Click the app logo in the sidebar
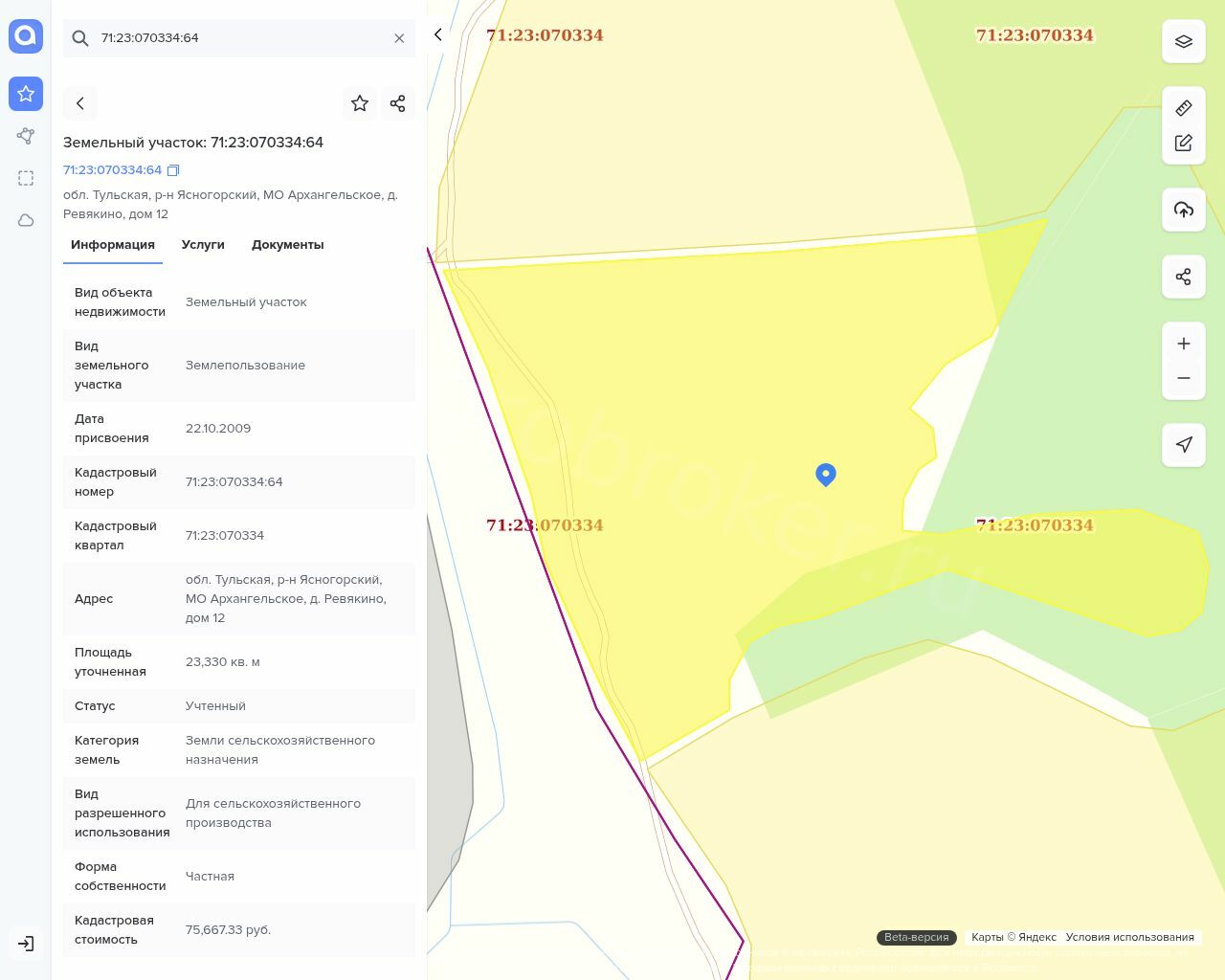Screen dimensions: 1225x980 (x=26, y=36)
